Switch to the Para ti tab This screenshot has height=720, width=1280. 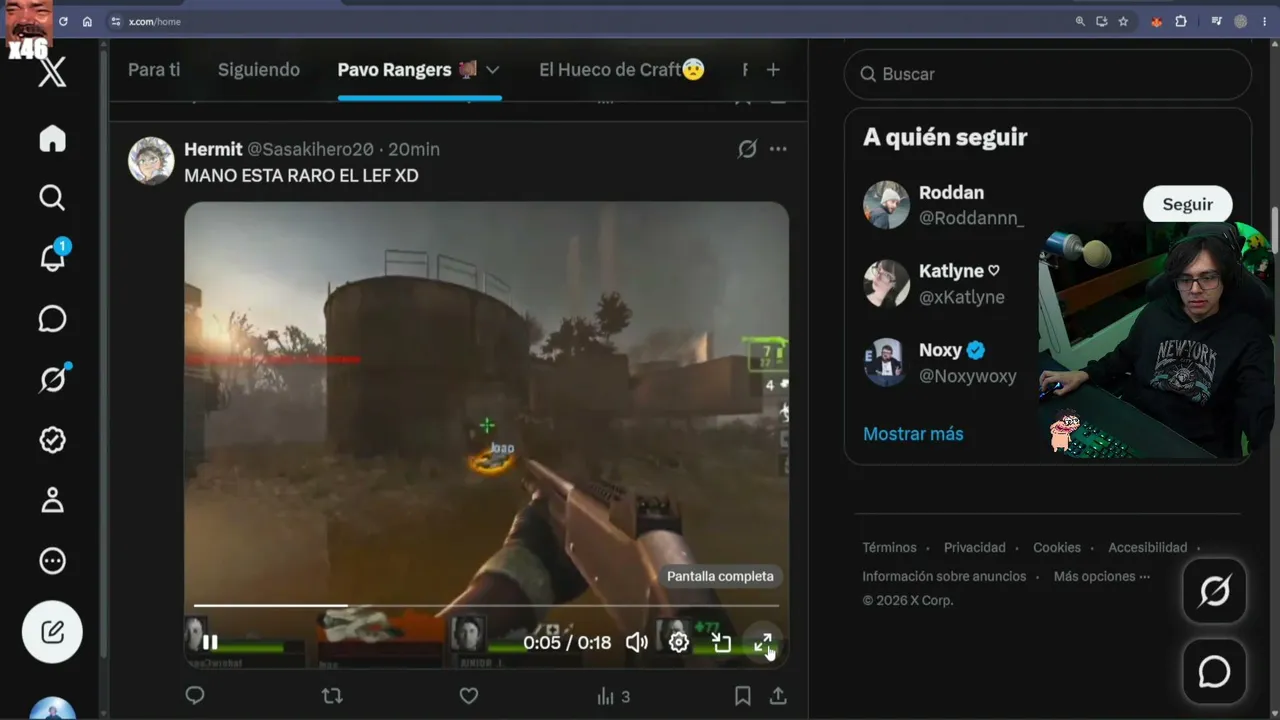[x=154, y=70]
